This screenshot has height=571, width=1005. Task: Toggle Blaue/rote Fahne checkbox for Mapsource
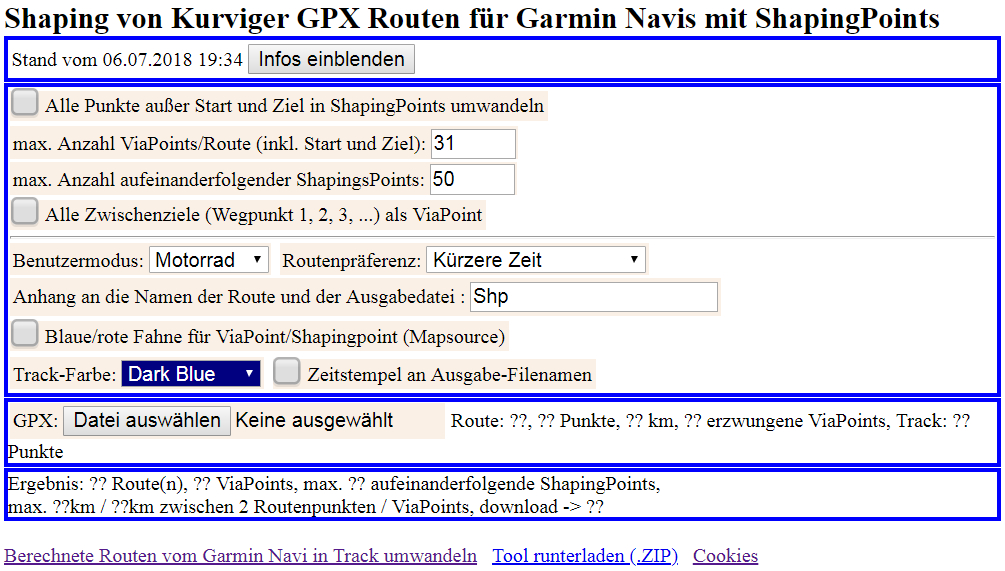26,334
